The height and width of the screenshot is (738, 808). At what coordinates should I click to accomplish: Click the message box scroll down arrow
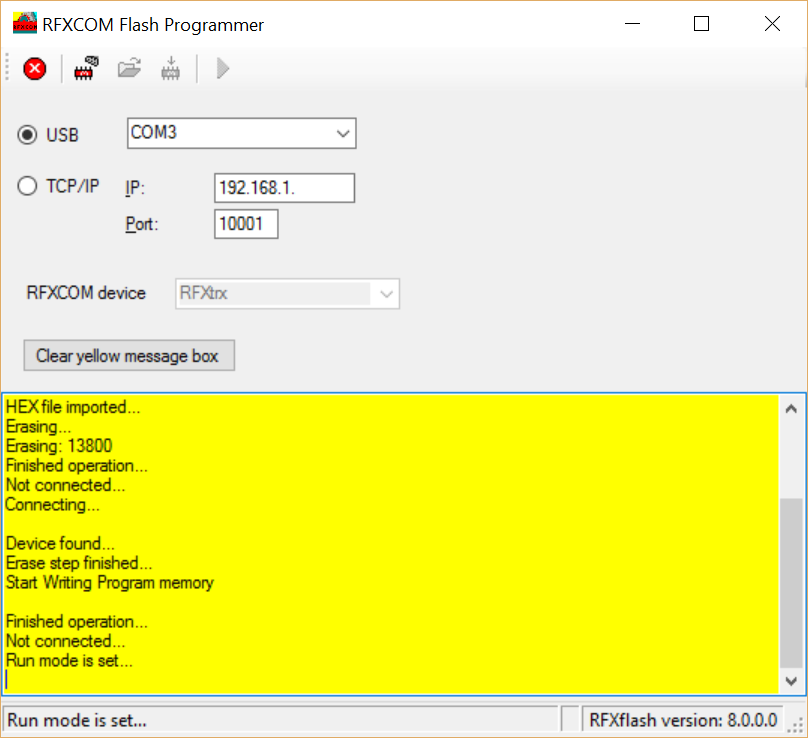792,681
